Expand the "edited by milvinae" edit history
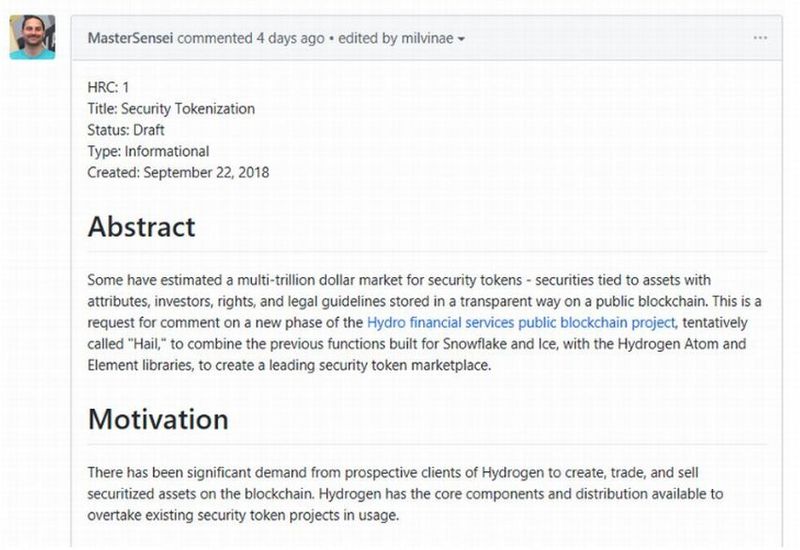Image resolution: width=800 pixels, height=550 pixels. point(405,38)
